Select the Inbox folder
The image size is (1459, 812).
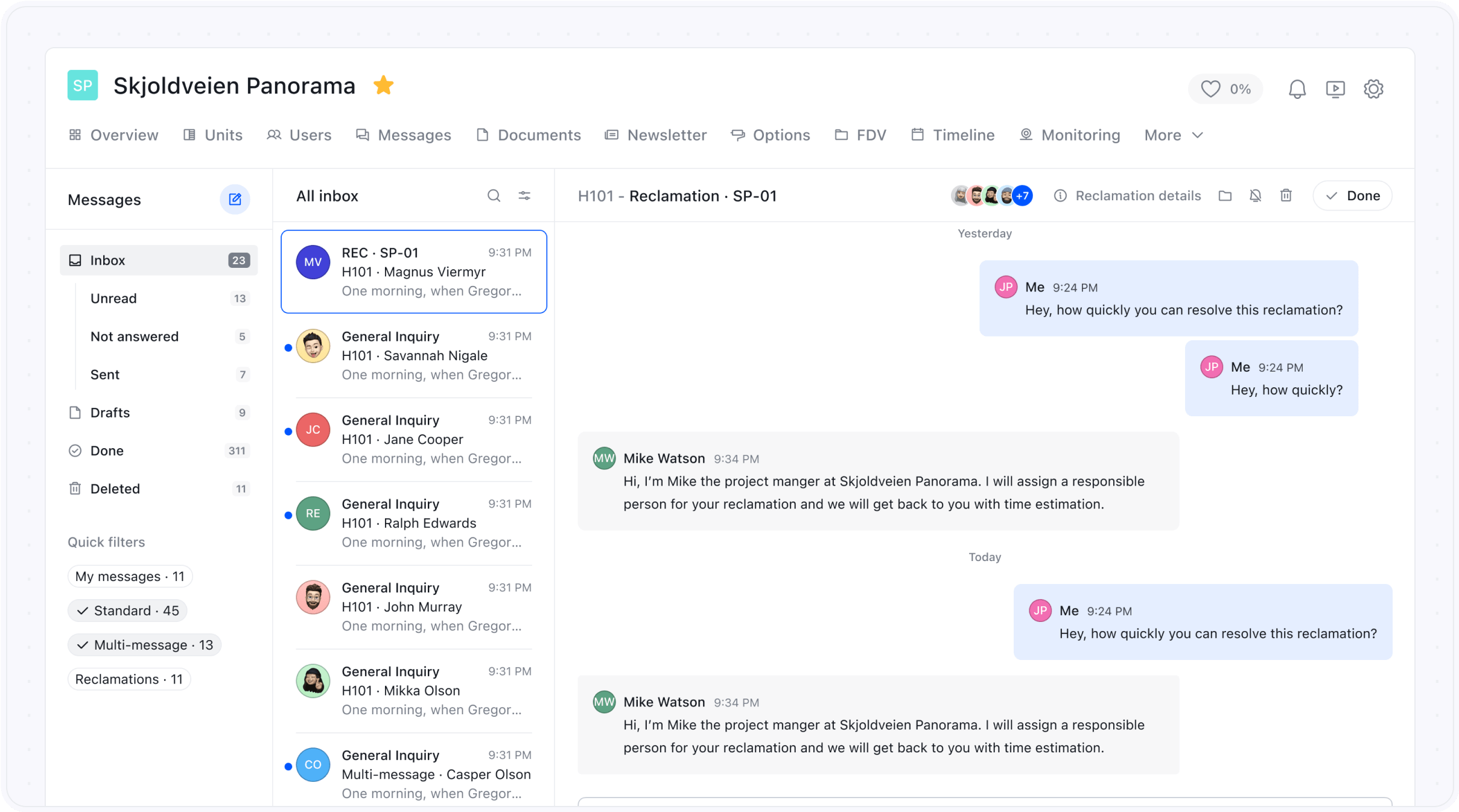159,260
